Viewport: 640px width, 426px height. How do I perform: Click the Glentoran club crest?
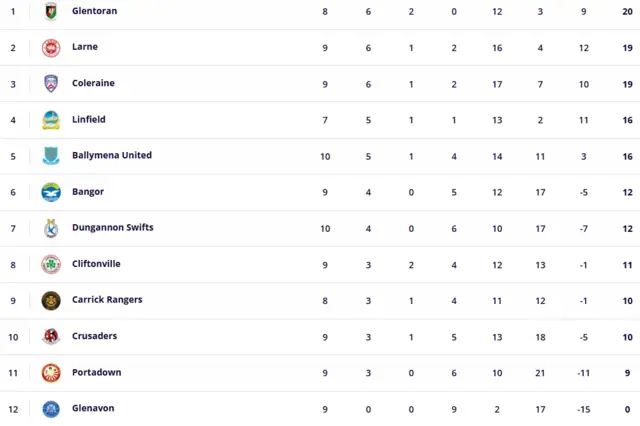[x=51, y=12]
